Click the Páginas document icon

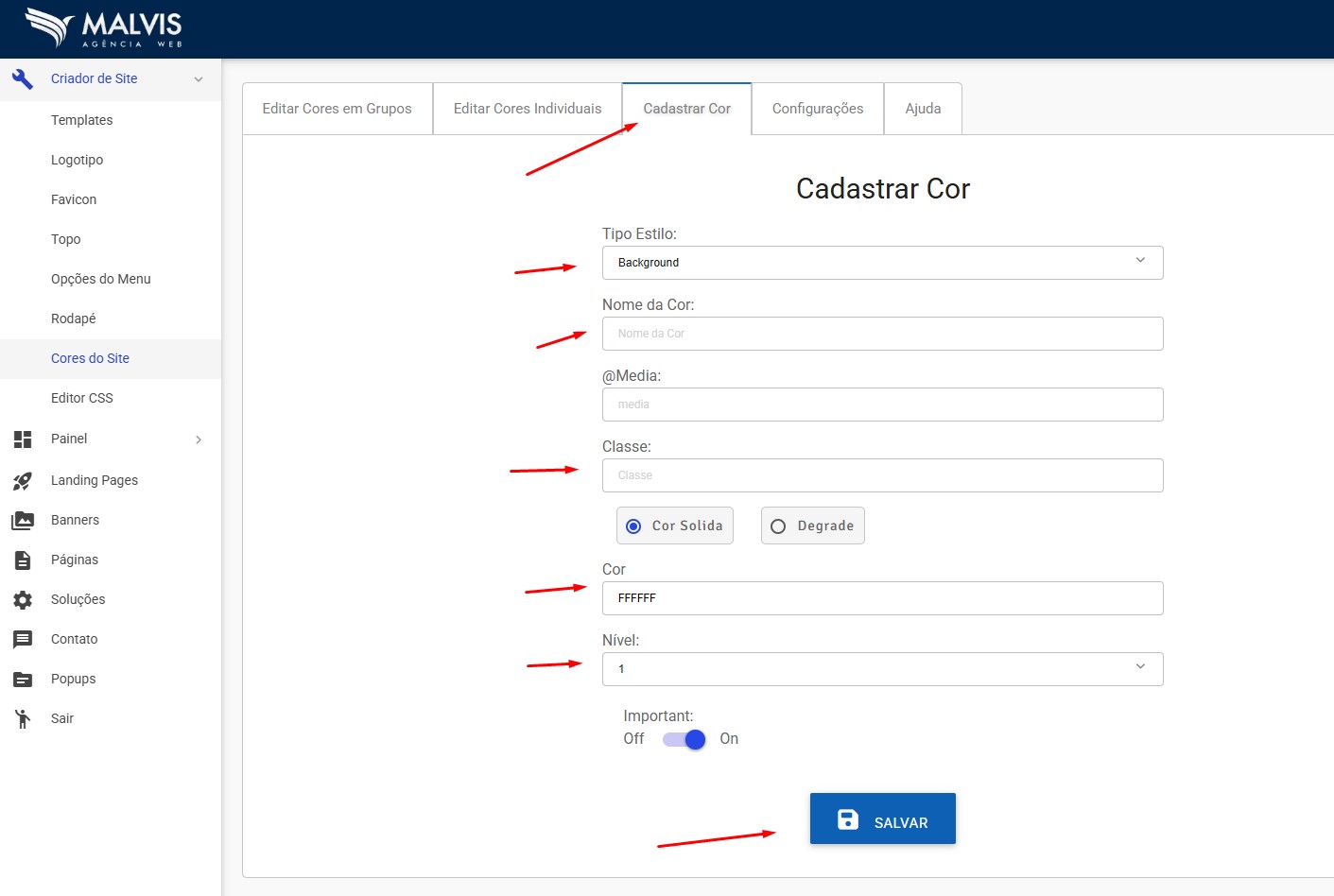(23, 560)
